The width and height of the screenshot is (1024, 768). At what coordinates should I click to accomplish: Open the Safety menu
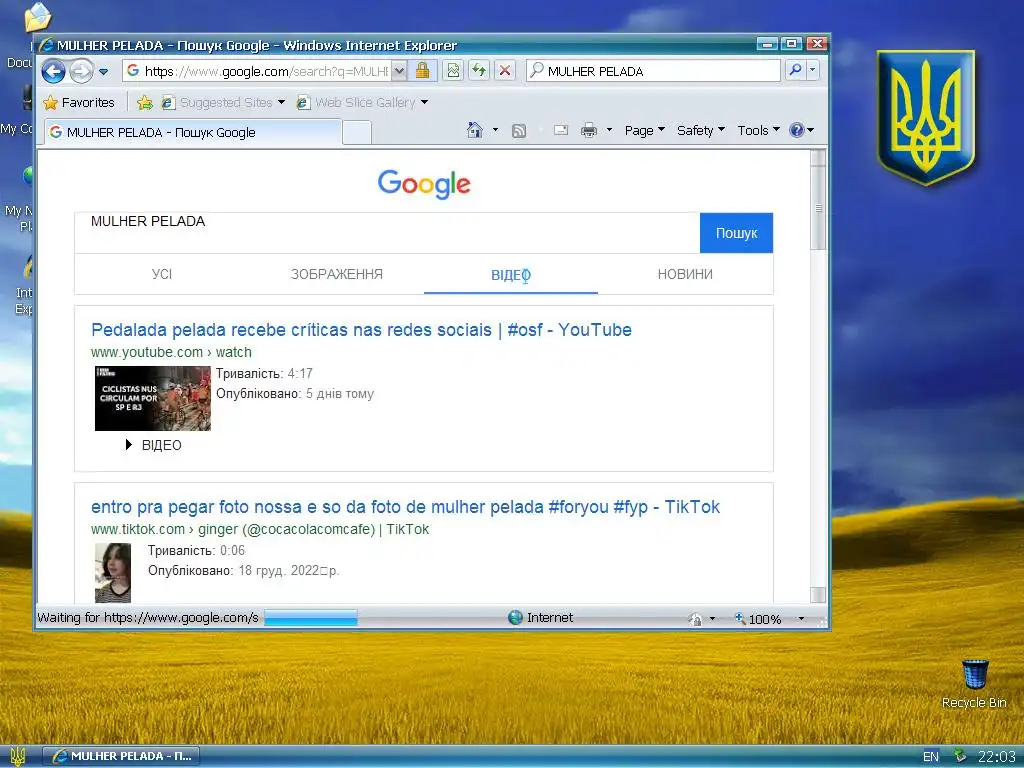click(701, 131)
